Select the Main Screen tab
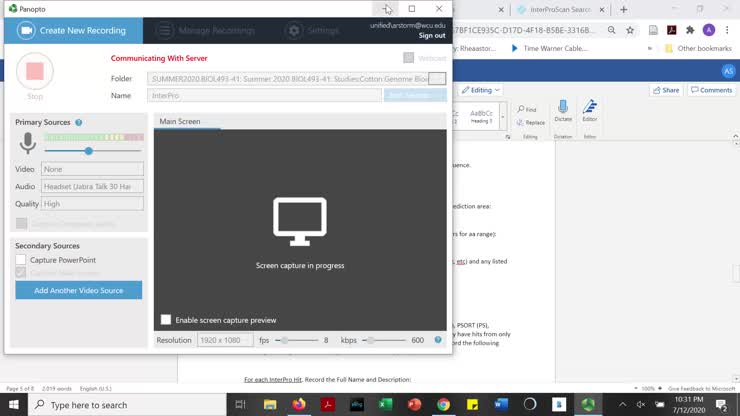Viewport: 740px width, 416px height. click(180, 121)
